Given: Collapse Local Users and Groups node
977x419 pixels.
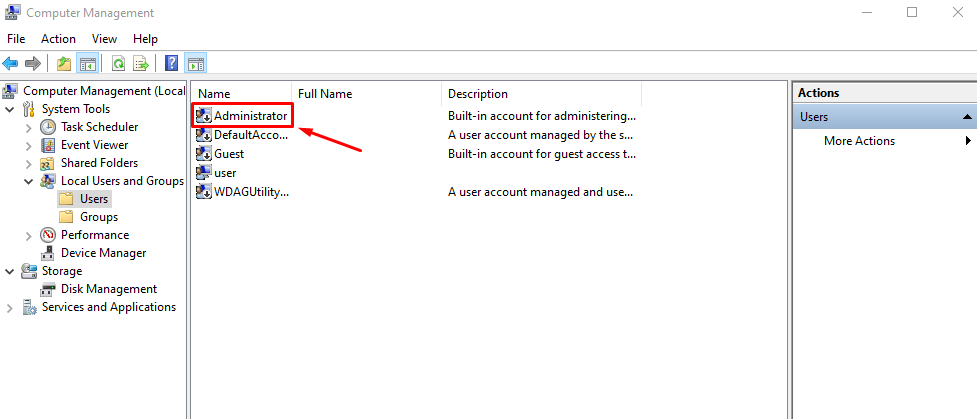Looking at the screenshot, I should [x=28, y=181].
